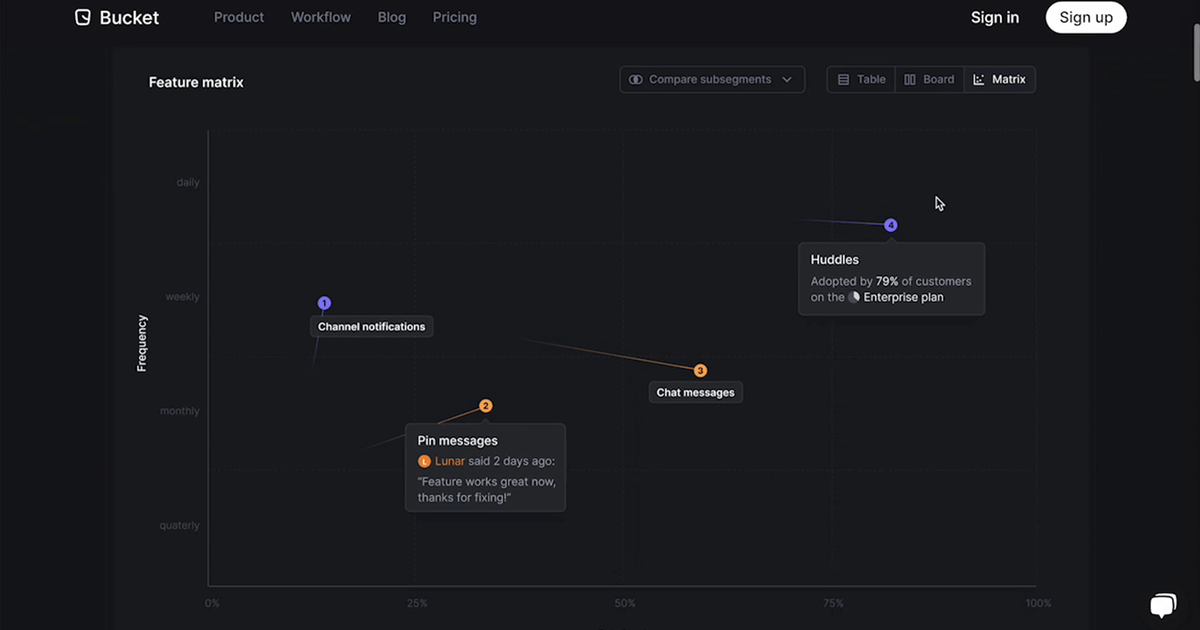The image size is (1200, 630).
Task: Click the Sign up button
Action: pyautogui.click(x=1086, y=17)
